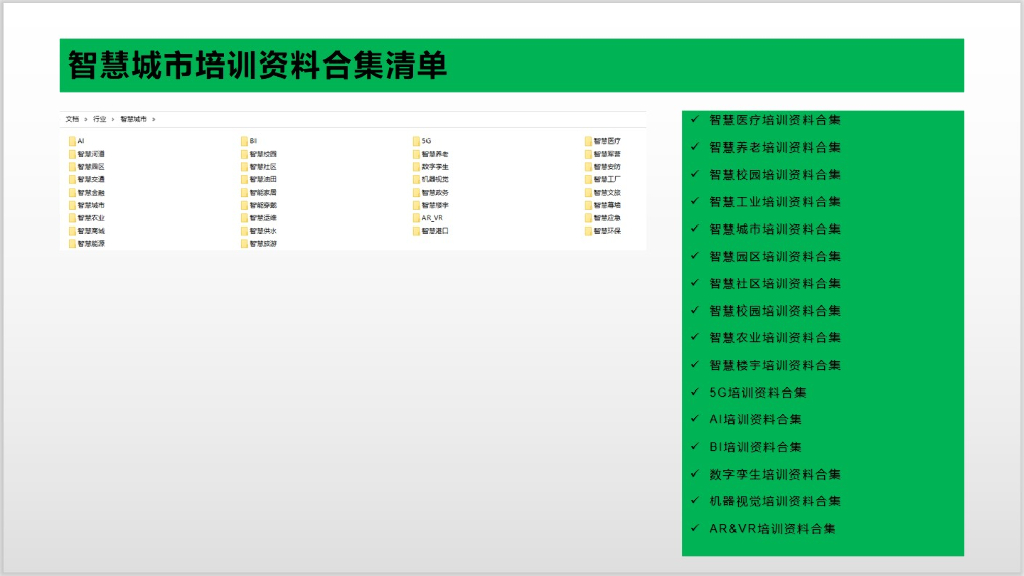The height and width of the screenshot is (576, 1024).
Task: Select the 智慧环保 folder icon
Action: pos(588,231)
